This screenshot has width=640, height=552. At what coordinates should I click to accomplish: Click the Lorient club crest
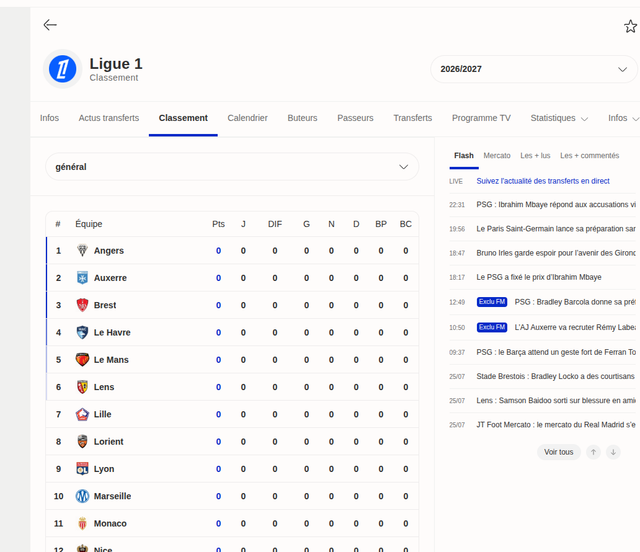coord(82,441)
